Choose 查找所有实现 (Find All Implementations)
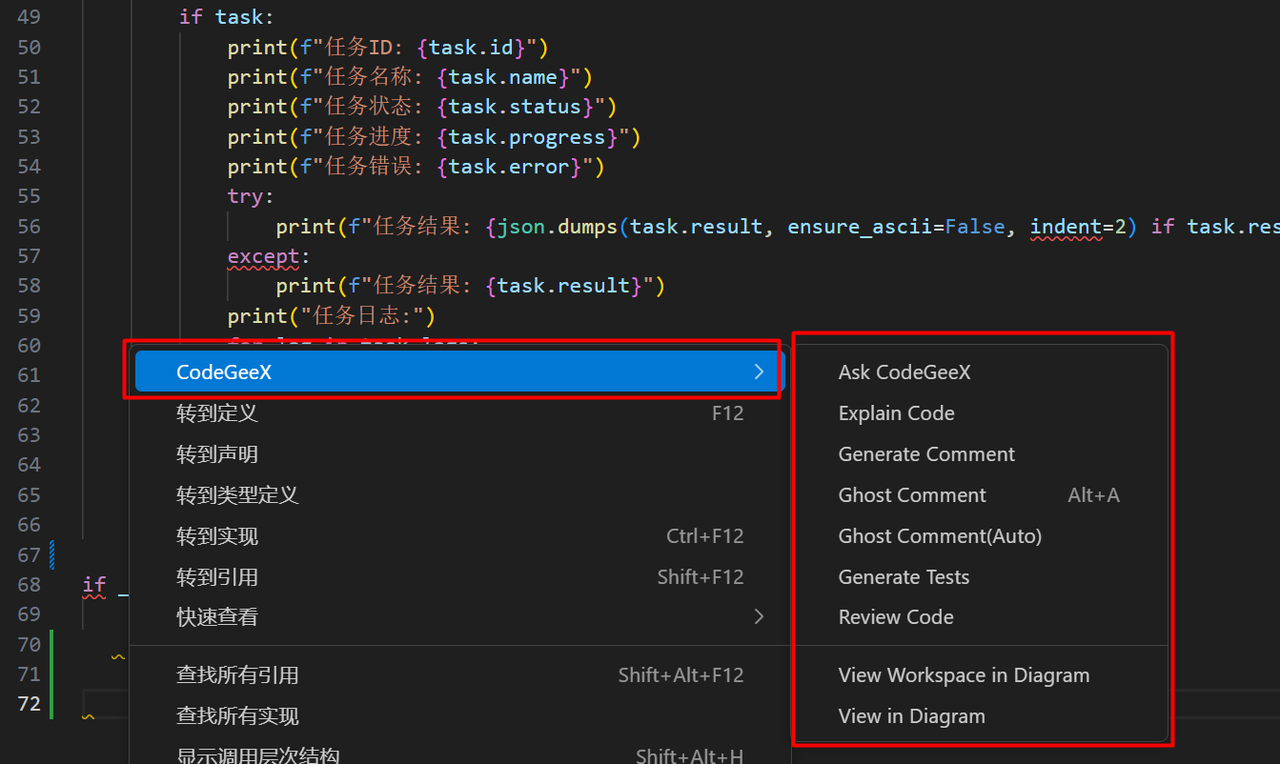1280x764 pixels. point(237,716)
